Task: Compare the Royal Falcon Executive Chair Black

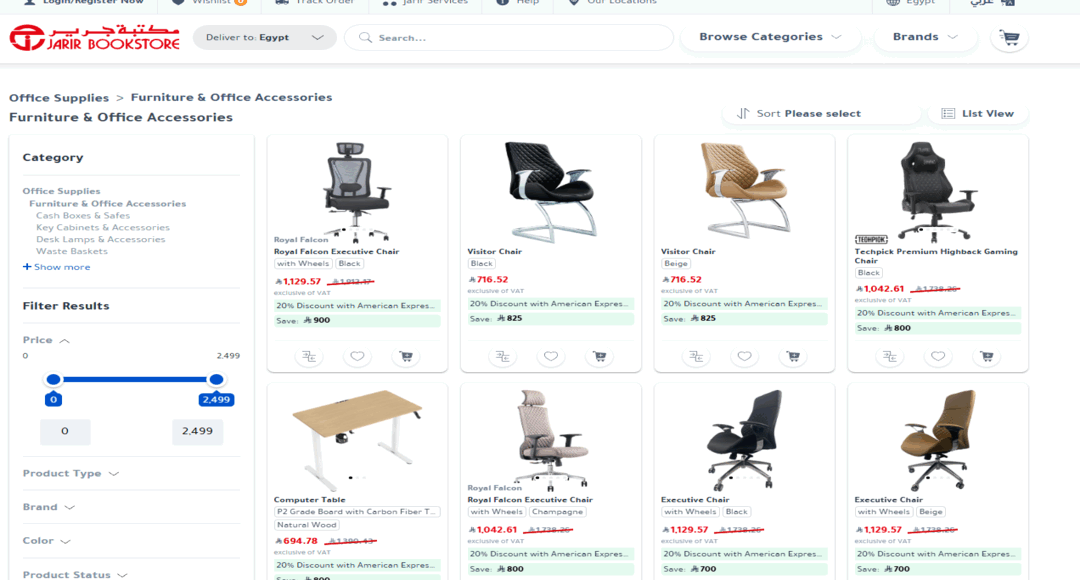Action: pos(309,356)
